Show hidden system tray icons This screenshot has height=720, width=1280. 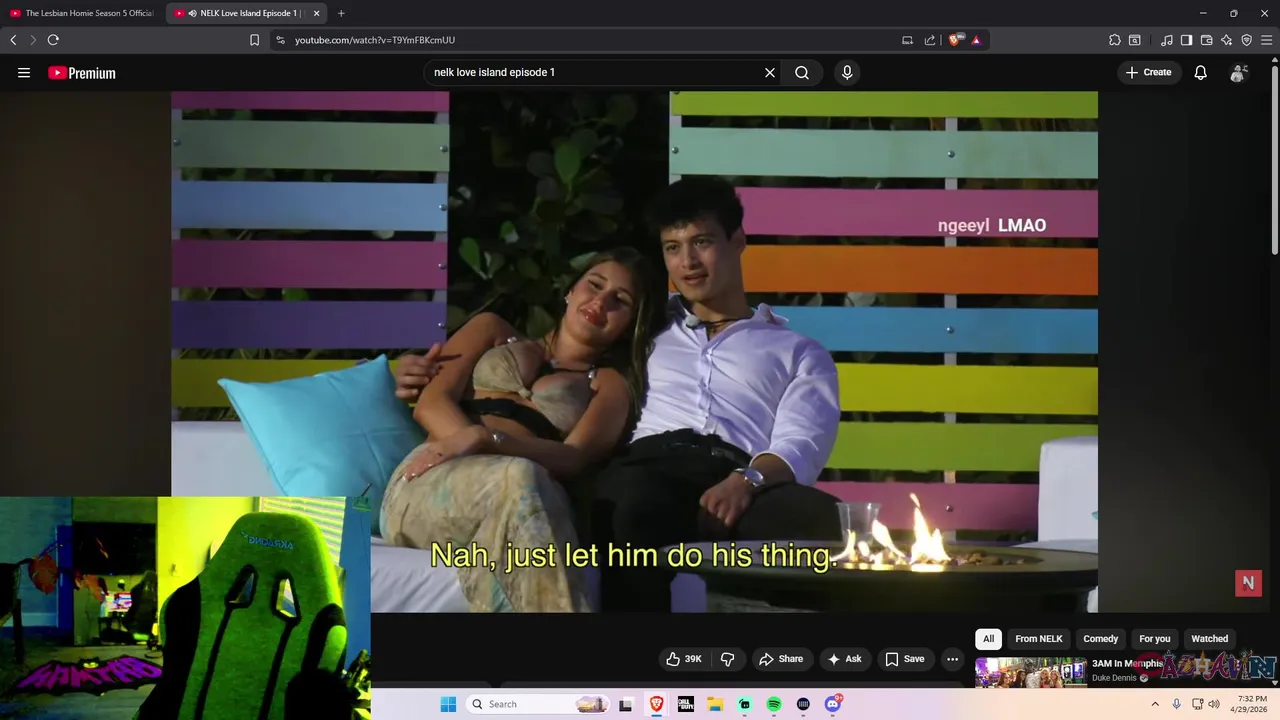click(x=1155, y=704)
